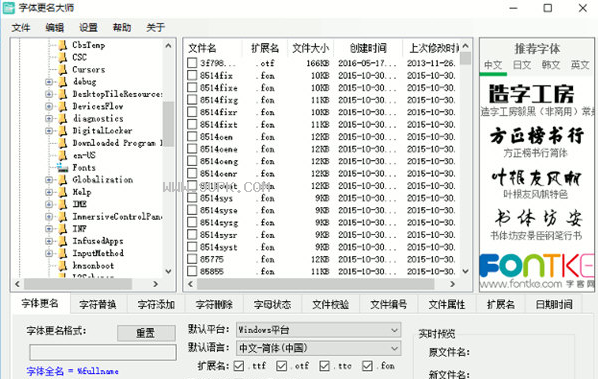Click the font rename format input field

point(103,352)
